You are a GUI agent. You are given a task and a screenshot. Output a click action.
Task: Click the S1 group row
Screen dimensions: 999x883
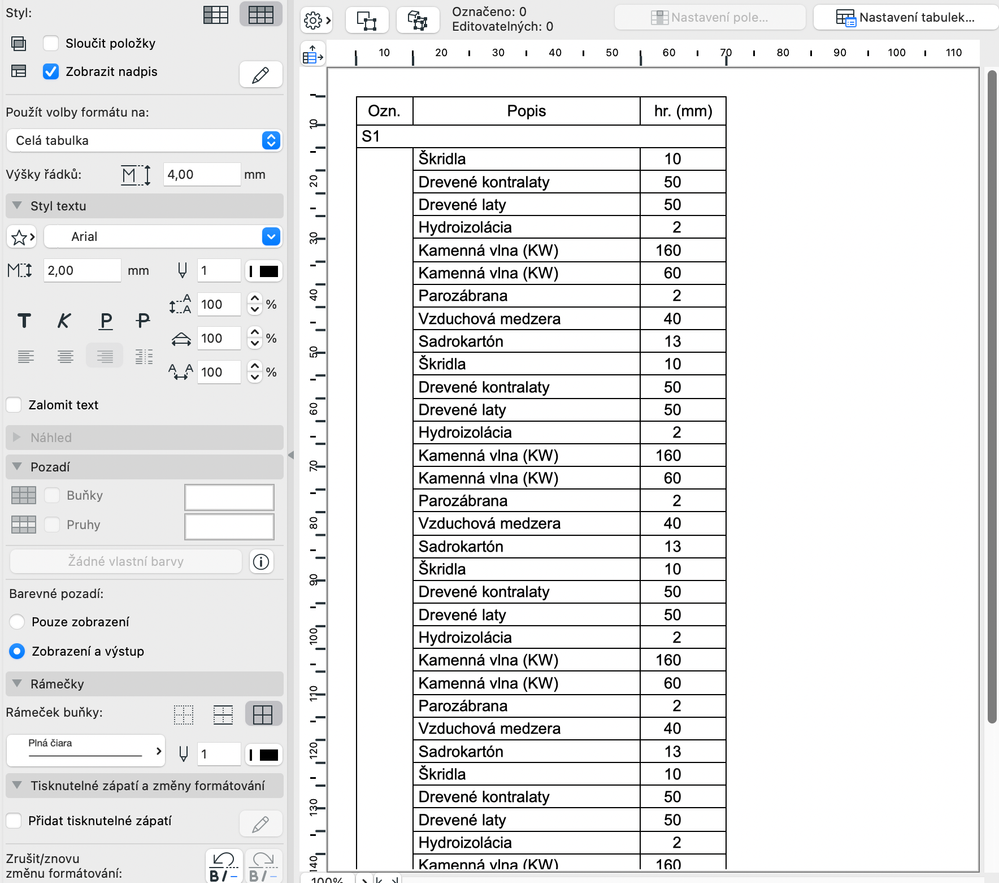click(541, 136)
